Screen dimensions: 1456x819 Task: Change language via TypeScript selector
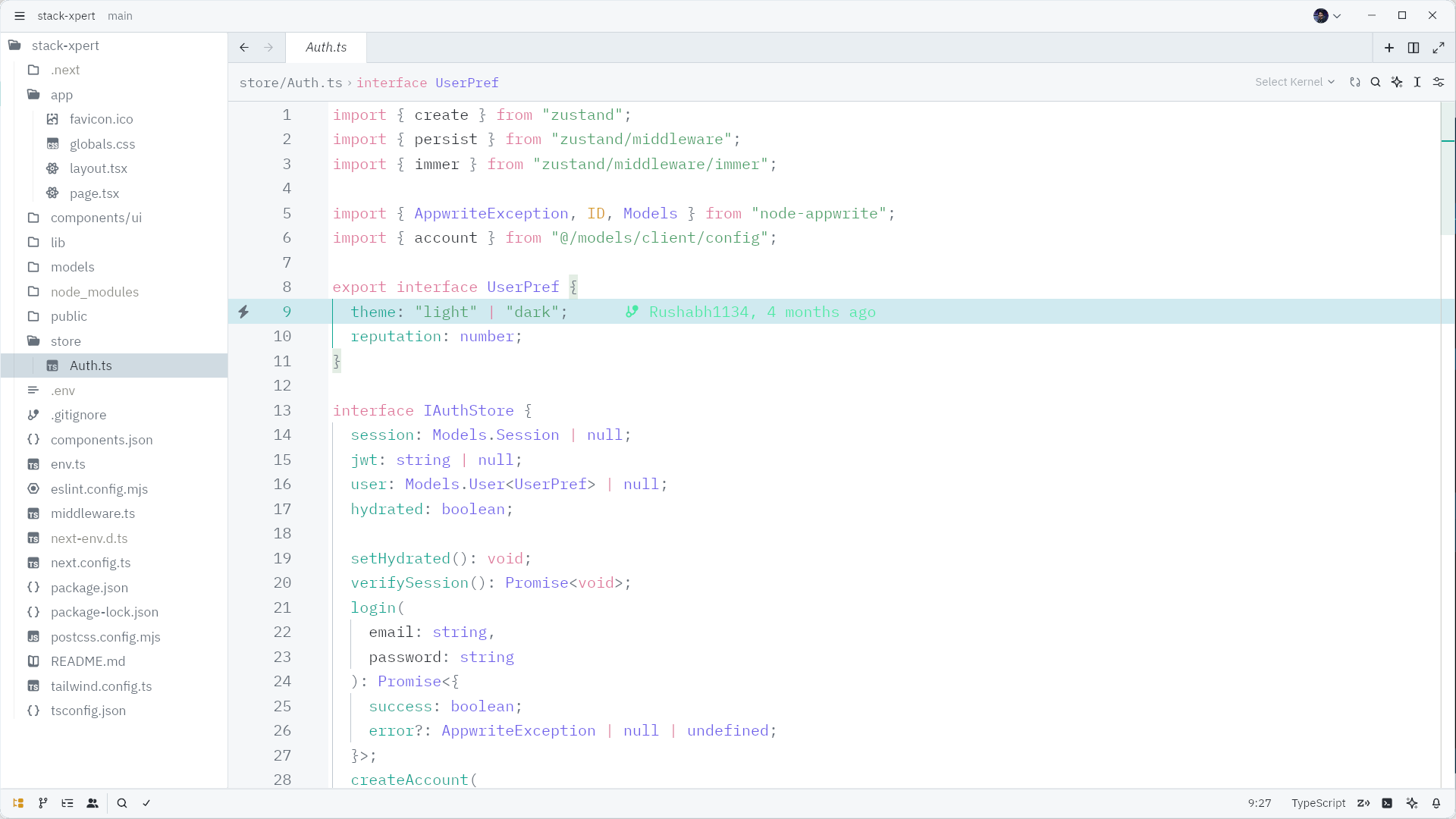(1319, 803)
